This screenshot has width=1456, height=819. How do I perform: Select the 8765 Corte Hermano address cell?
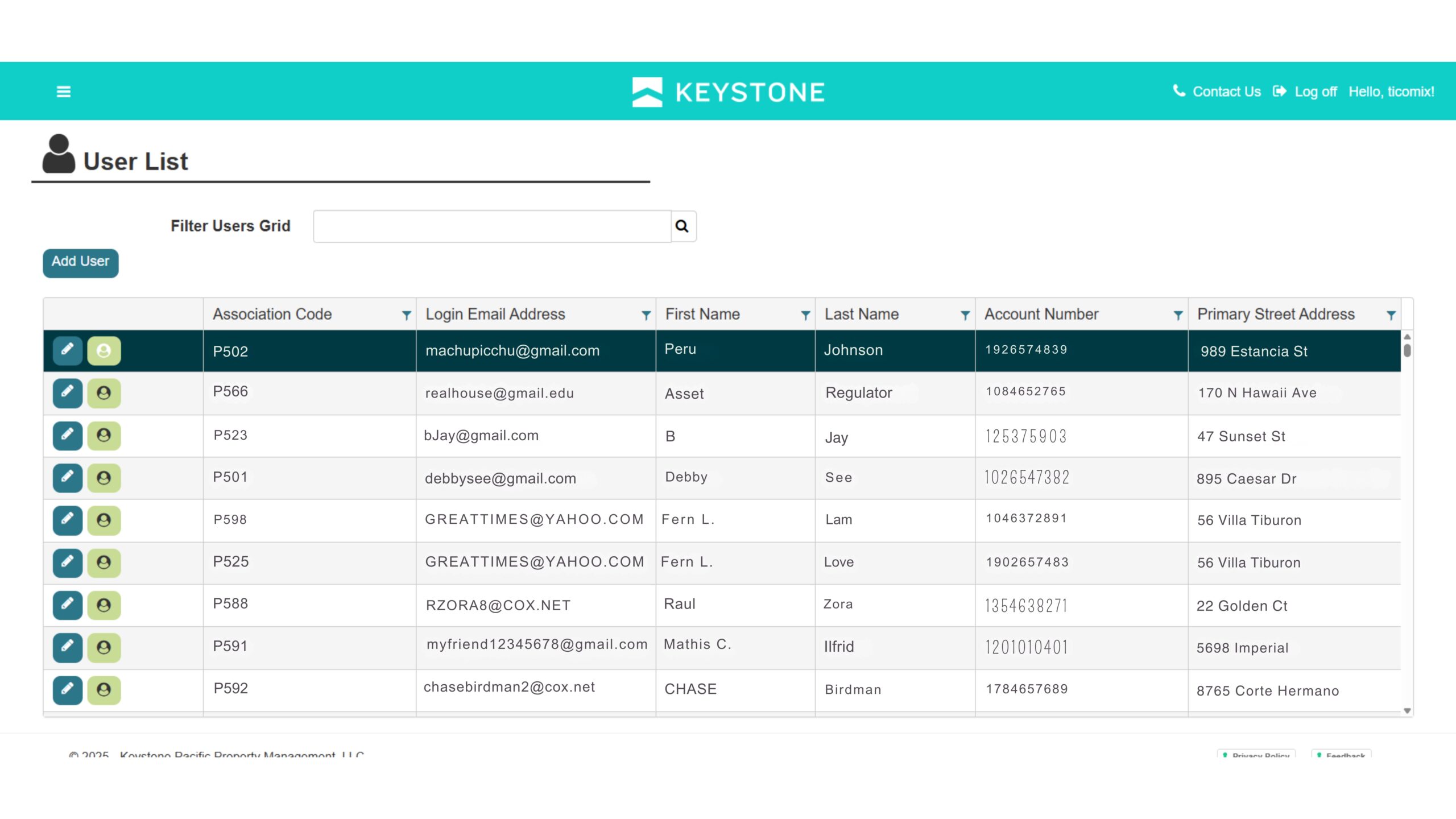(1294, 690)
